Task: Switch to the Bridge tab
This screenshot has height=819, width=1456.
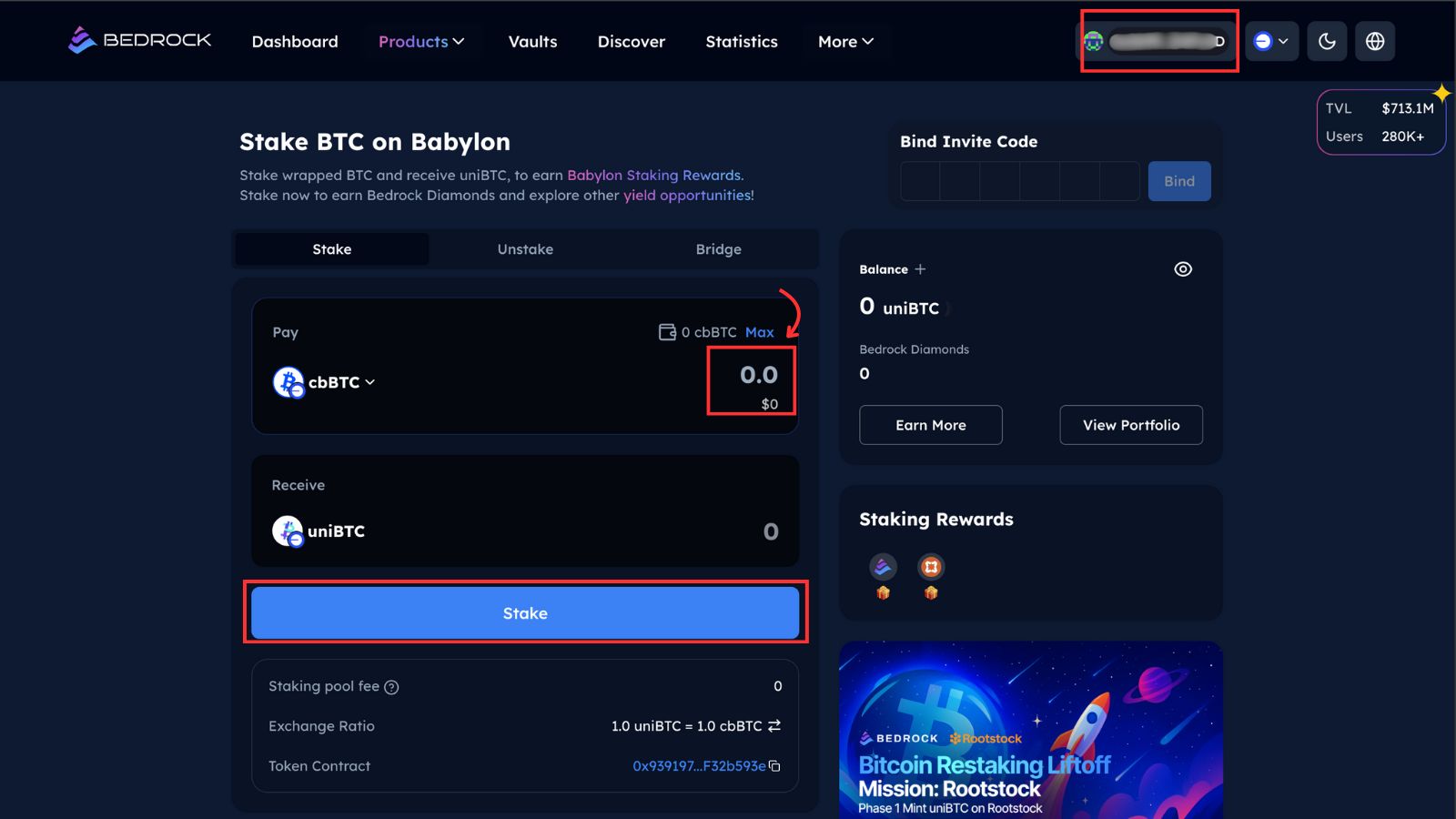Action: click(718, 249)
